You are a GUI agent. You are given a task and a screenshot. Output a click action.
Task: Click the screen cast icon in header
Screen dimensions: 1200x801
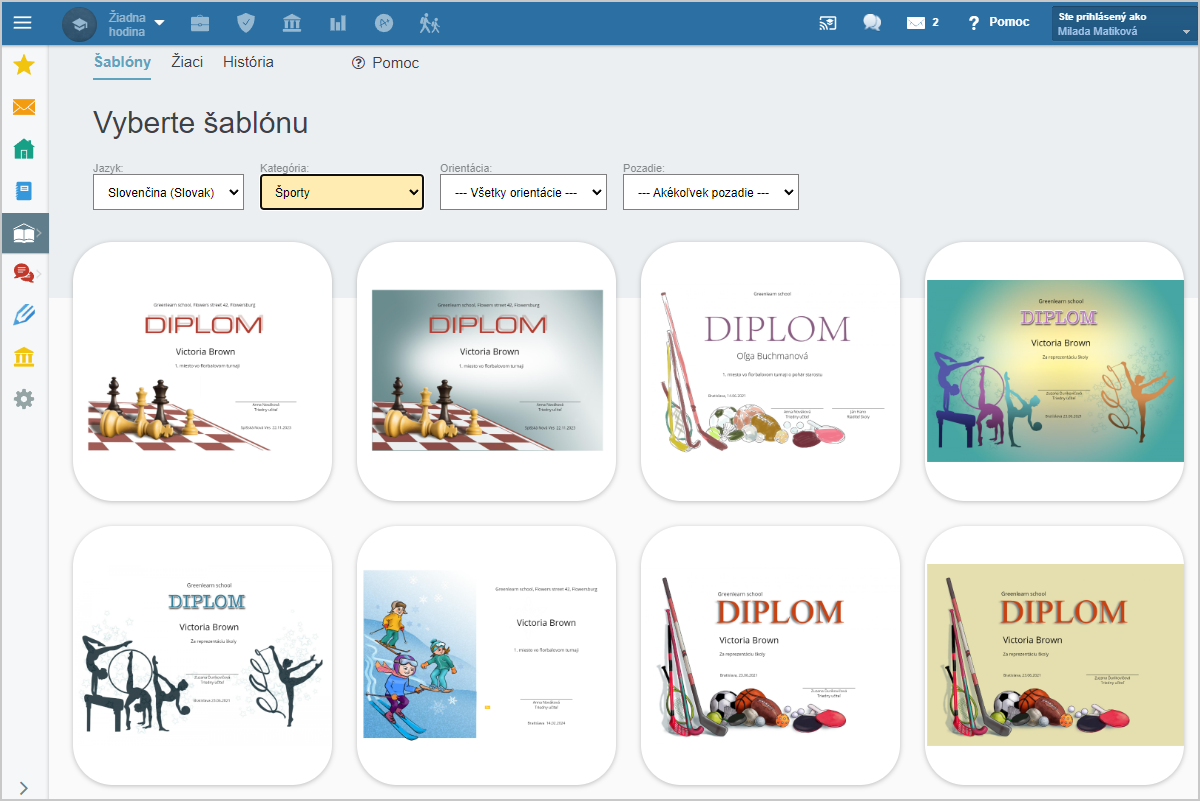[x=827, y=23]
